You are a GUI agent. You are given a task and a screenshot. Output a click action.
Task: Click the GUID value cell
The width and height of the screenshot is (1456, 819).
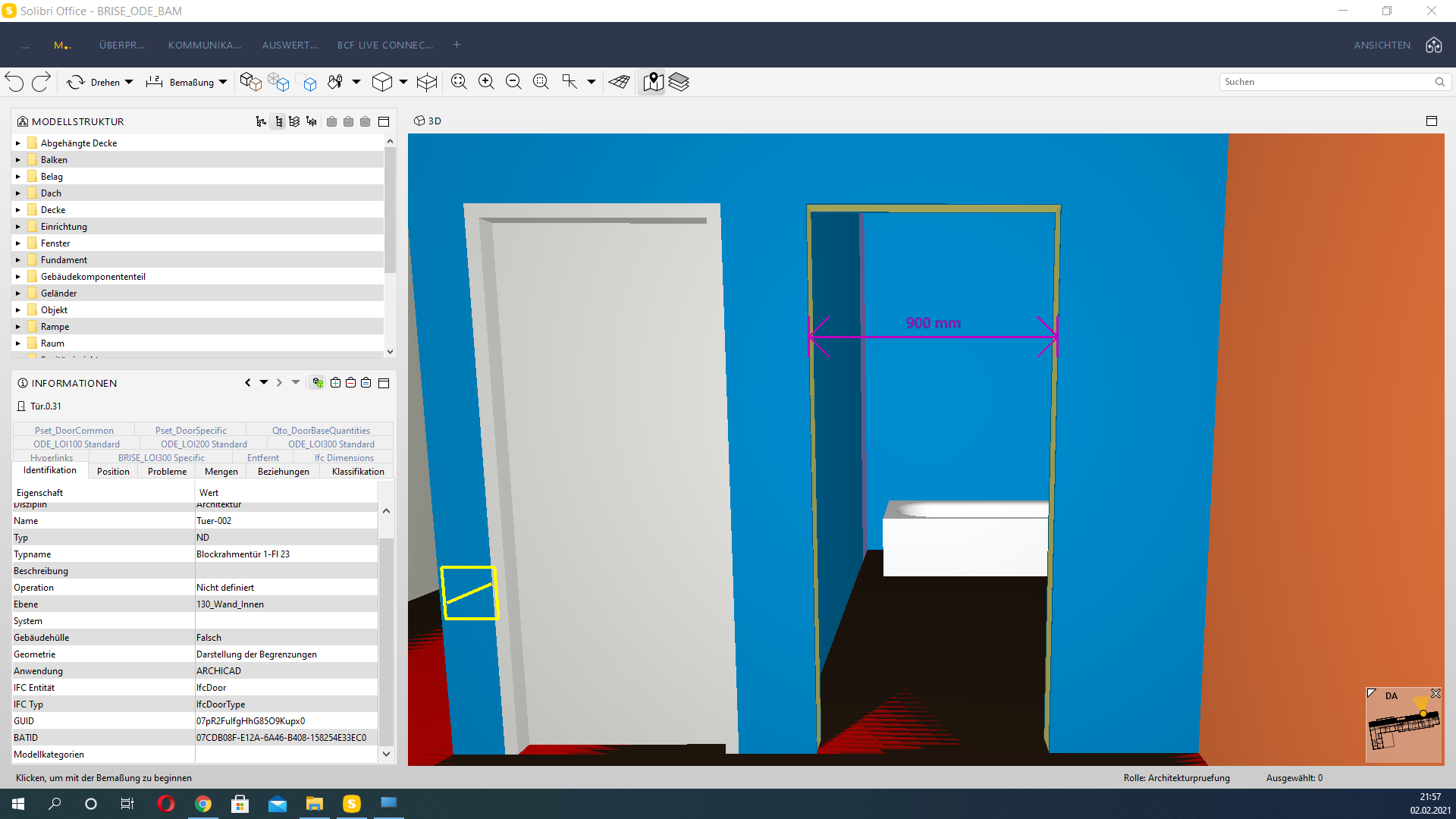[287, 721]
